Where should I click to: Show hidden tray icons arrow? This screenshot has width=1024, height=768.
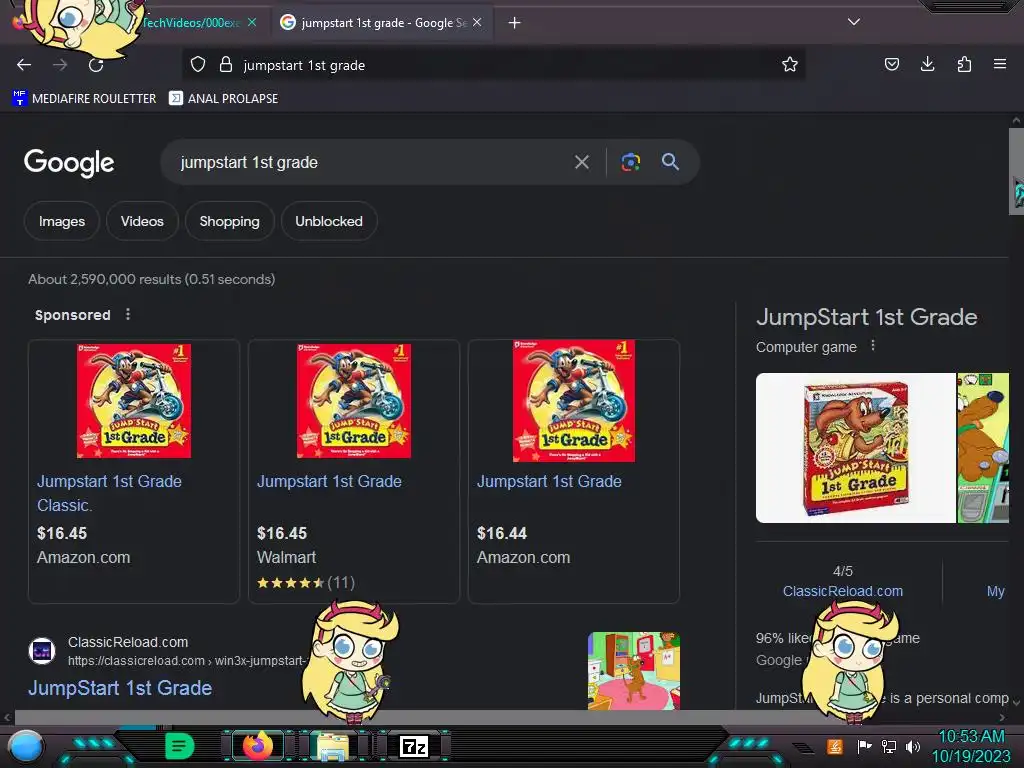coord(803,747)
